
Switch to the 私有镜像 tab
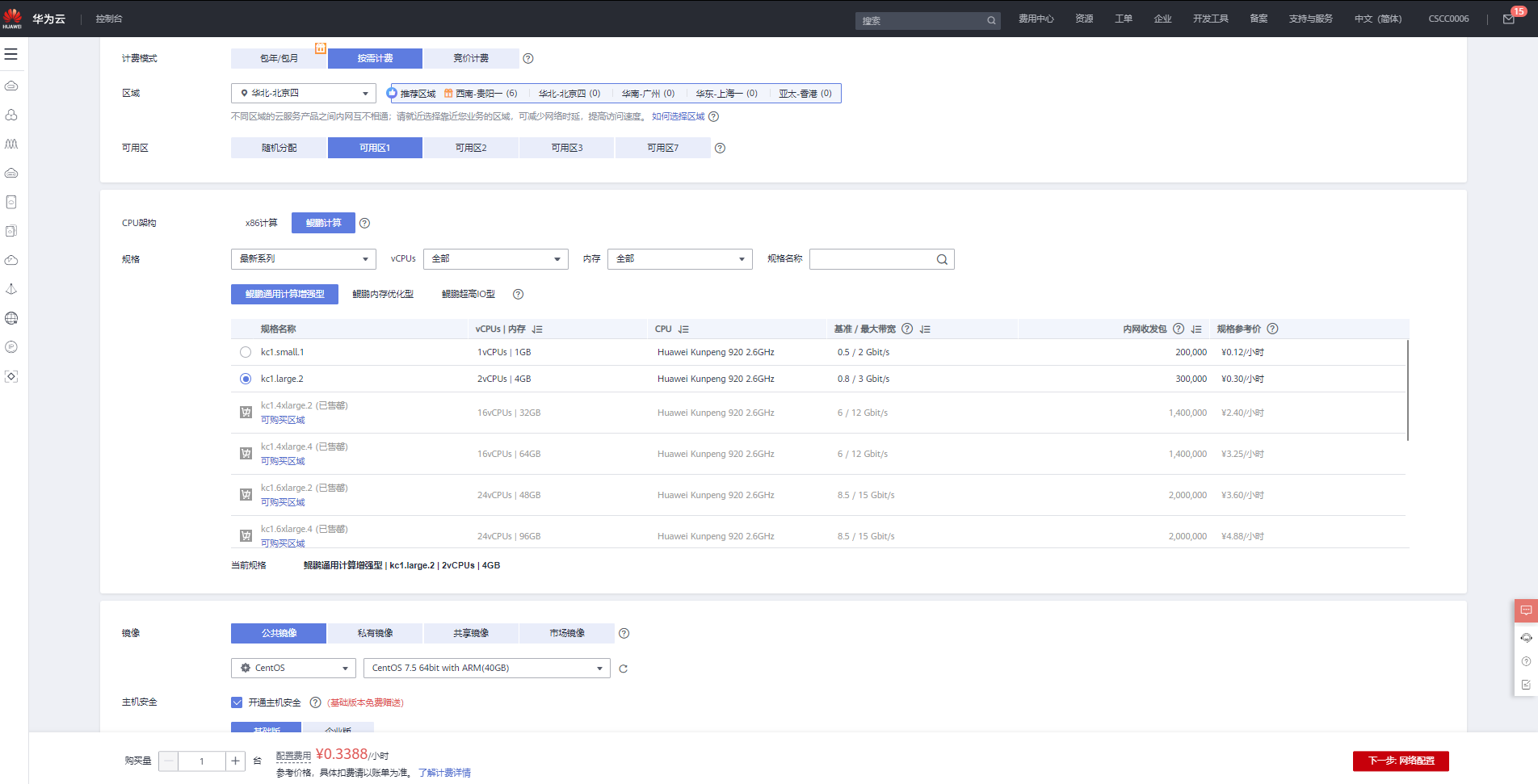coord(375,633)
